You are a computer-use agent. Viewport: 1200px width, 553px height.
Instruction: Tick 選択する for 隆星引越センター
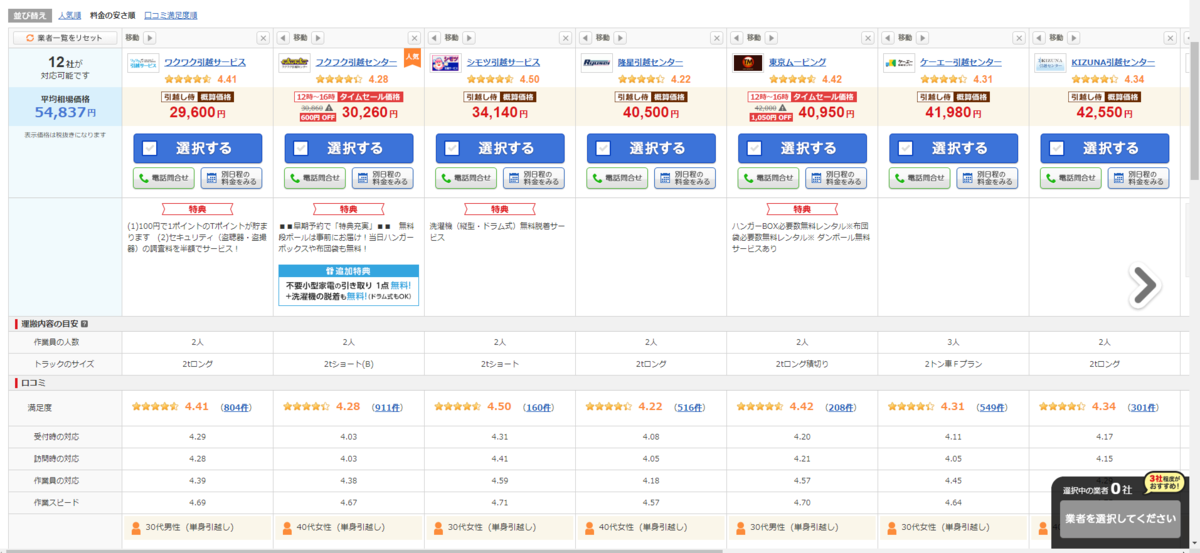650,148
